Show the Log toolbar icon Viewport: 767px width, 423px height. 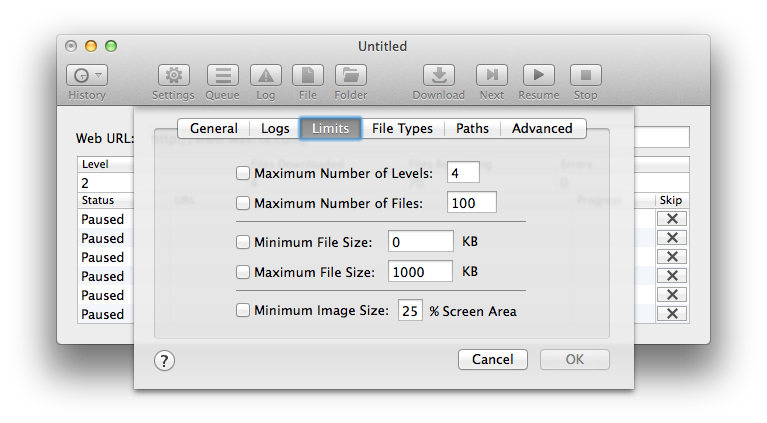coord(265,75)
